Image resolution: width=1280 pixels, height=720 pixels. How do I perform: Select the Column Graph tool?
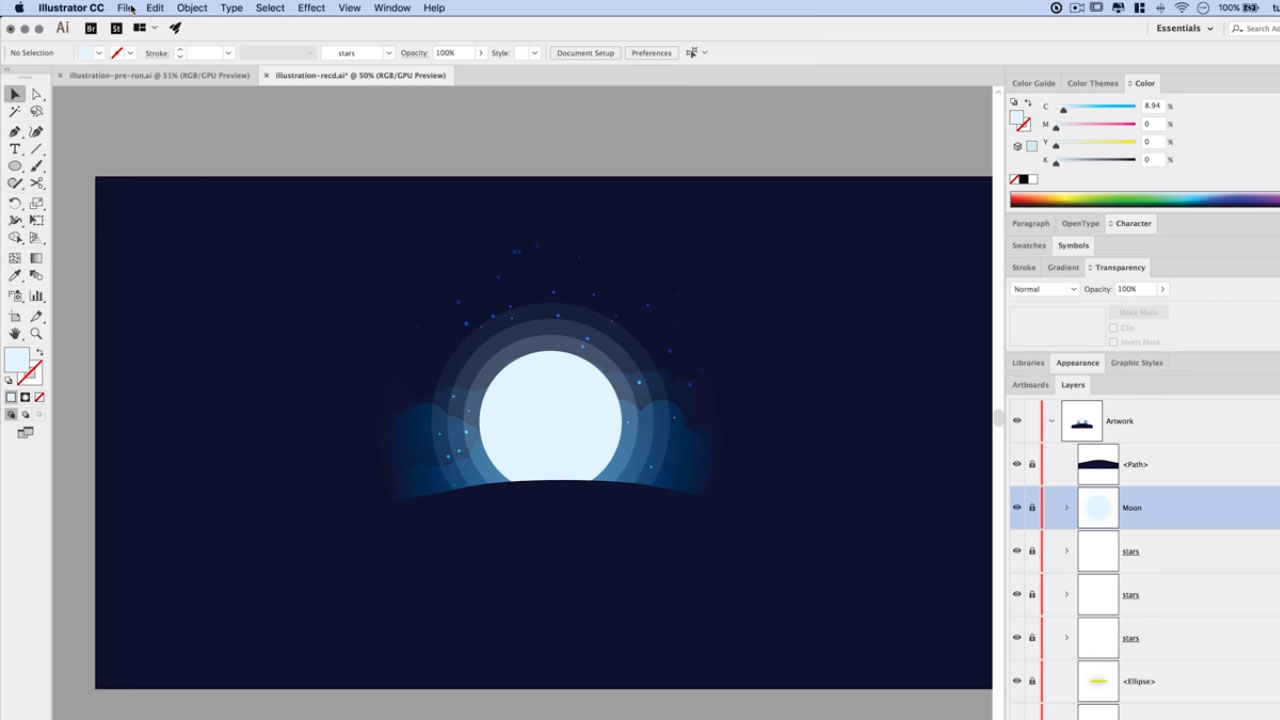coord(37,296)
